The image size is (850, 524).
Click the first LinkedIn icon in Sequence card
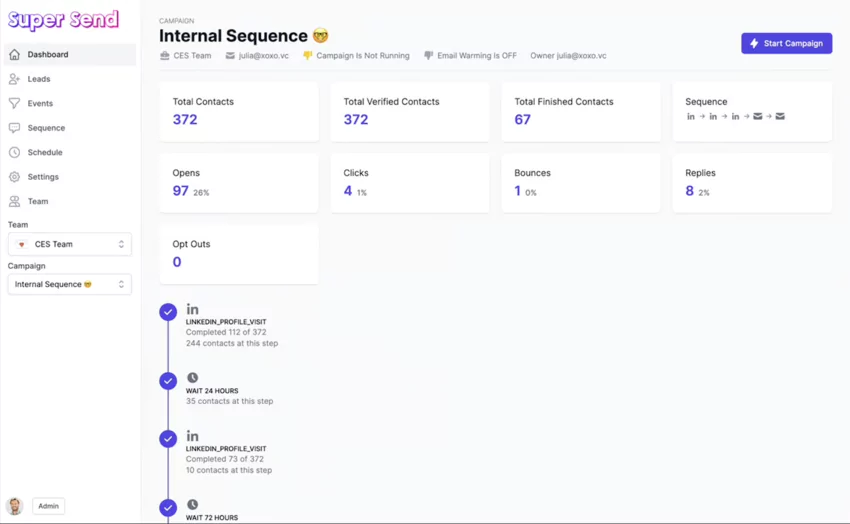pos(691,117)
